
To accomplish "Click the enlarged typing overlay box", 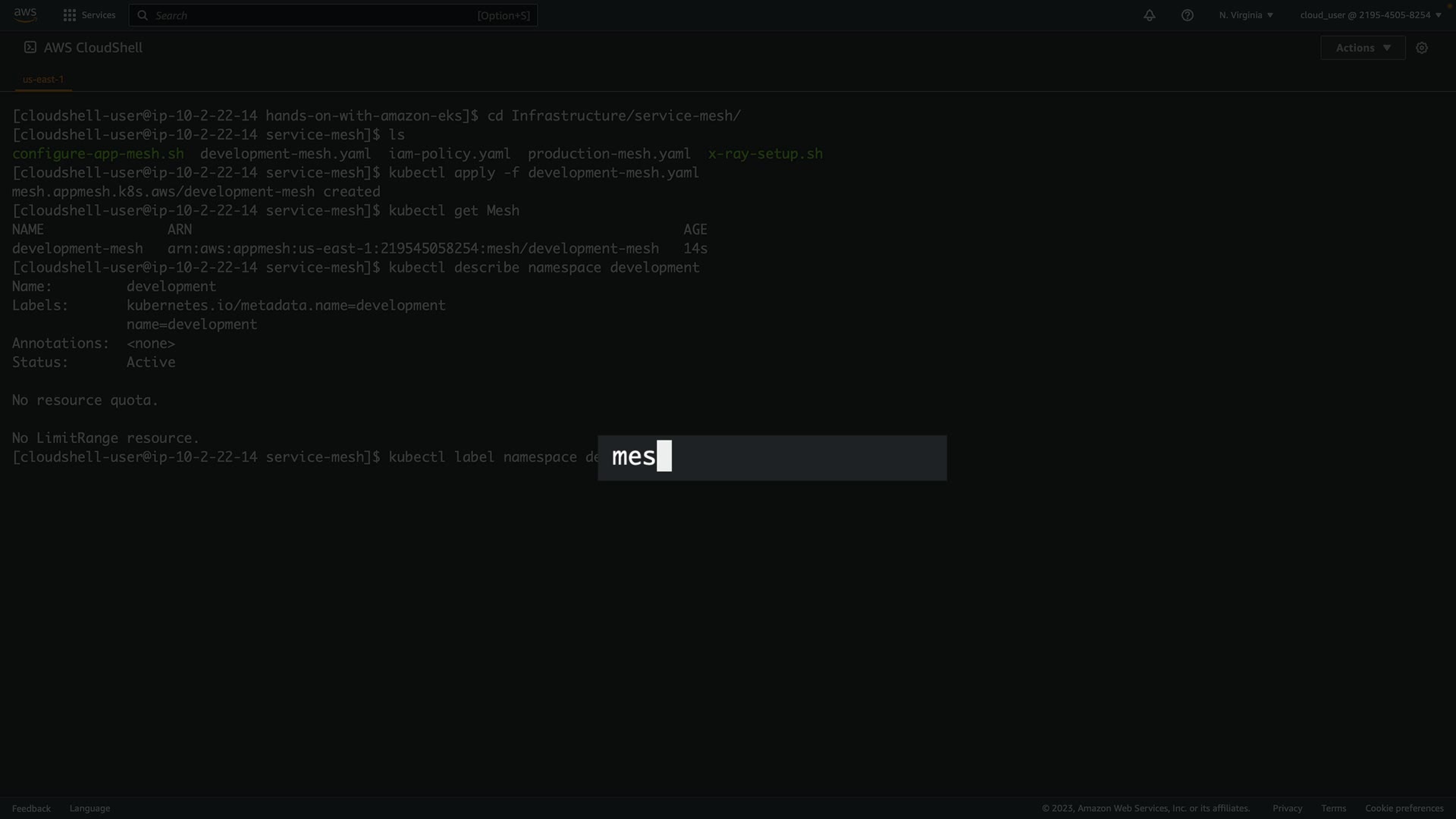I will click(772, 458).
